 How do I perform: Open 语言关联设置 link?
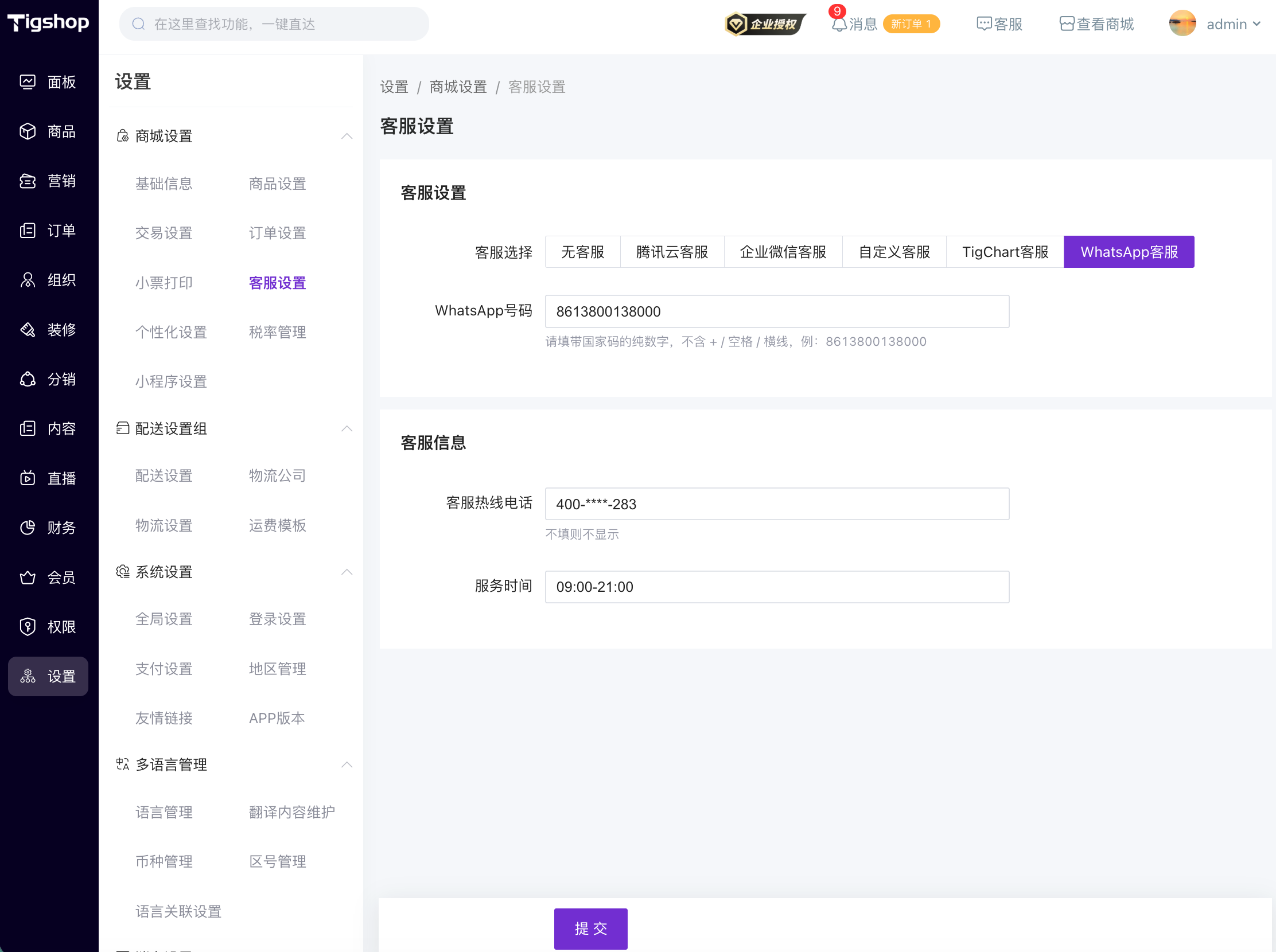178,912
